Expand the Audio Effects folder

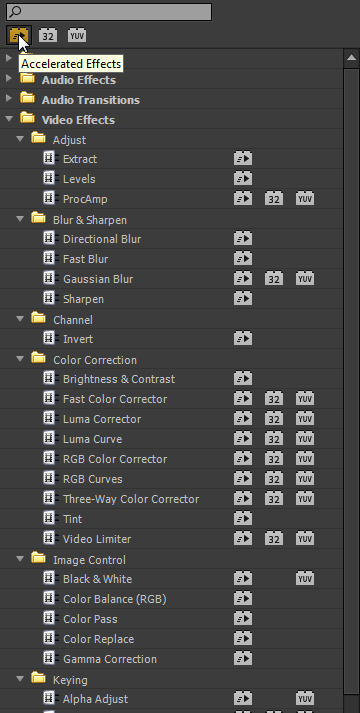tap(8, 78)
